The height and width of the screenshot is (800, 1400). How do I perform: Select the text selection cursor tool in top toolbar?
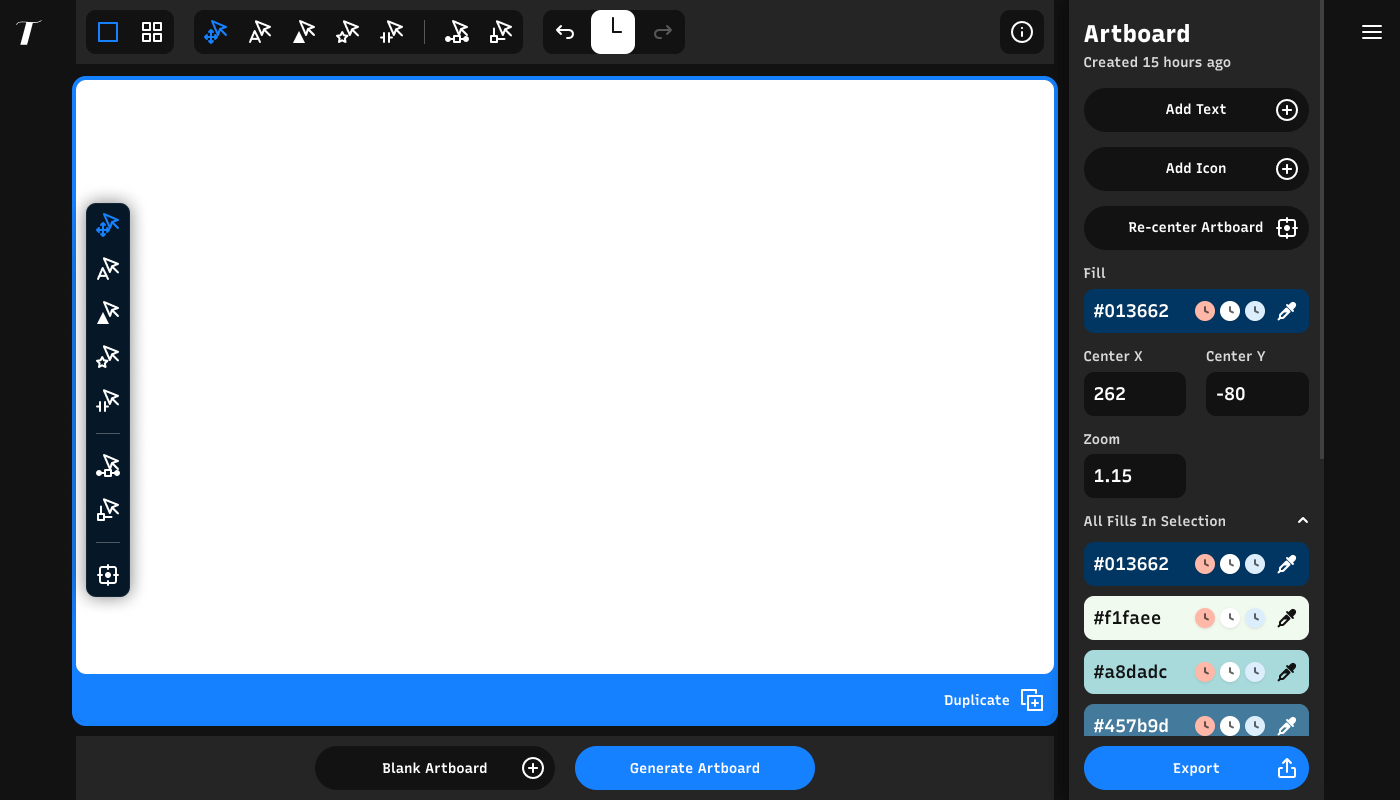point(260,32)
